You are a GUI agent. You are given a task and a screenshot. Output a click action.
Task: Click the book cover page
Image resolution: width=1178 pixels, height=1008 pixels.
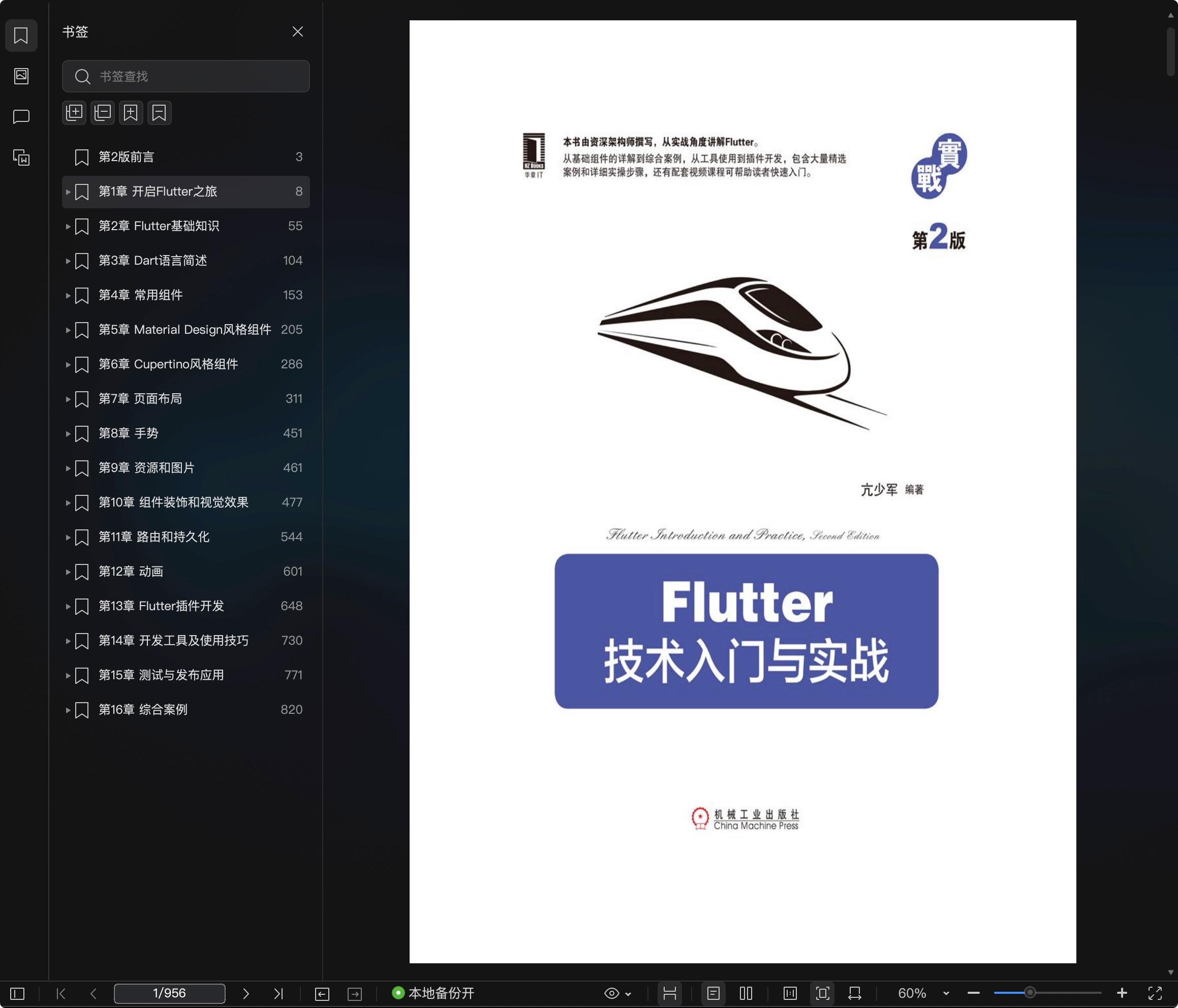[x=742, y=492]
